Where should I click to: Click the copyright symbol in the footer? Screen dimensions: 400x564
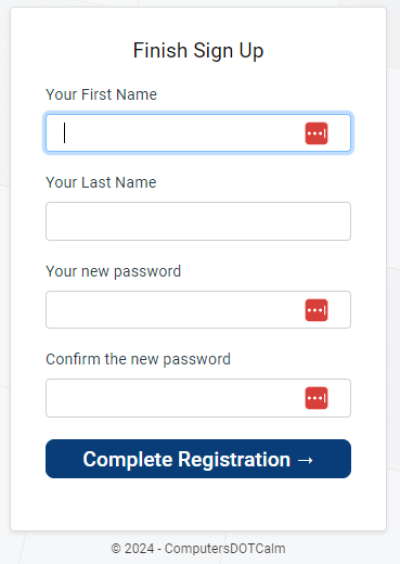click(x=116, y=549)
